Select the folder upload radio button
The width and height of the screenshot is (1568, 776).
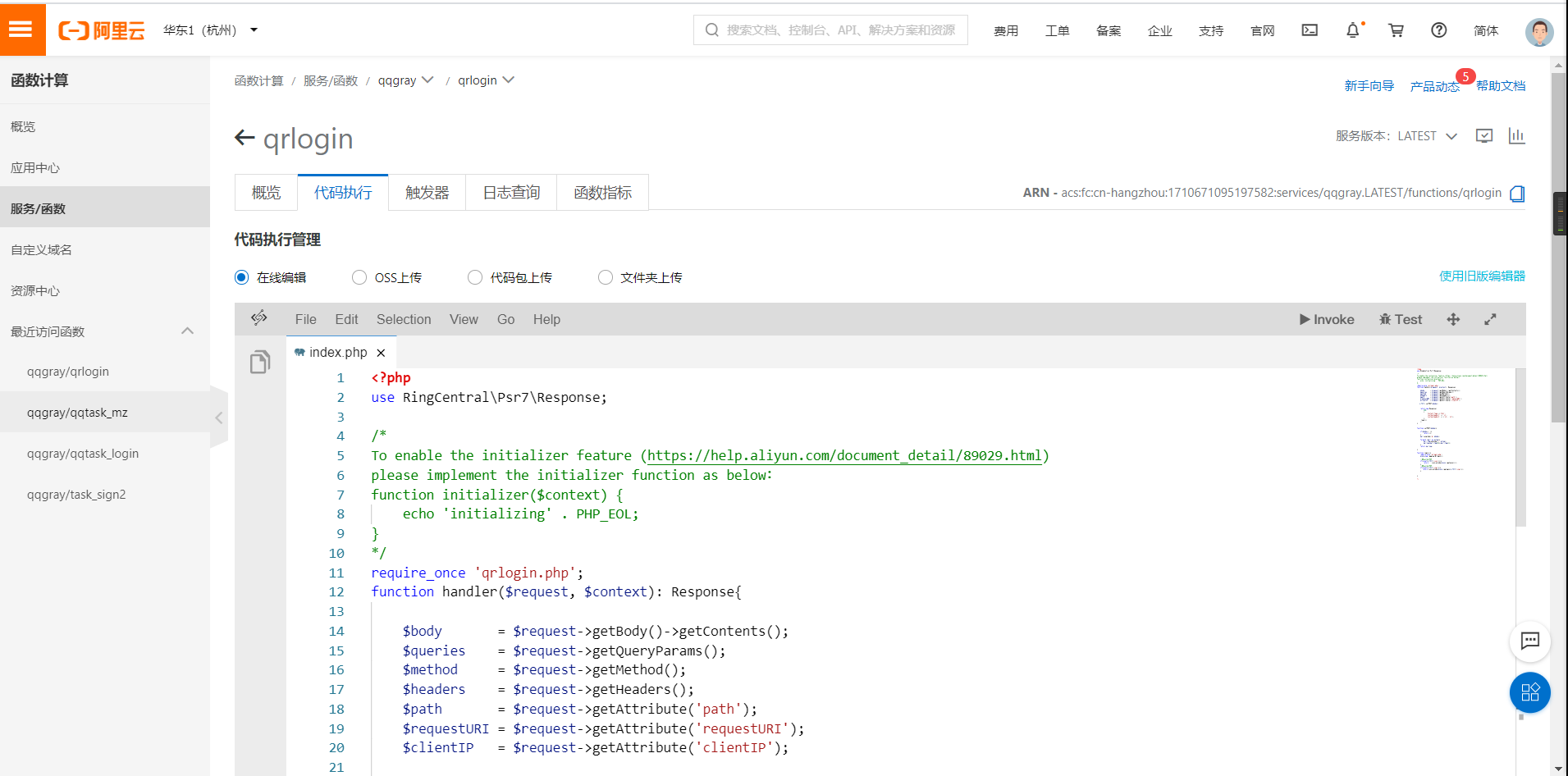pyautogui.click(x=606, y=277)
